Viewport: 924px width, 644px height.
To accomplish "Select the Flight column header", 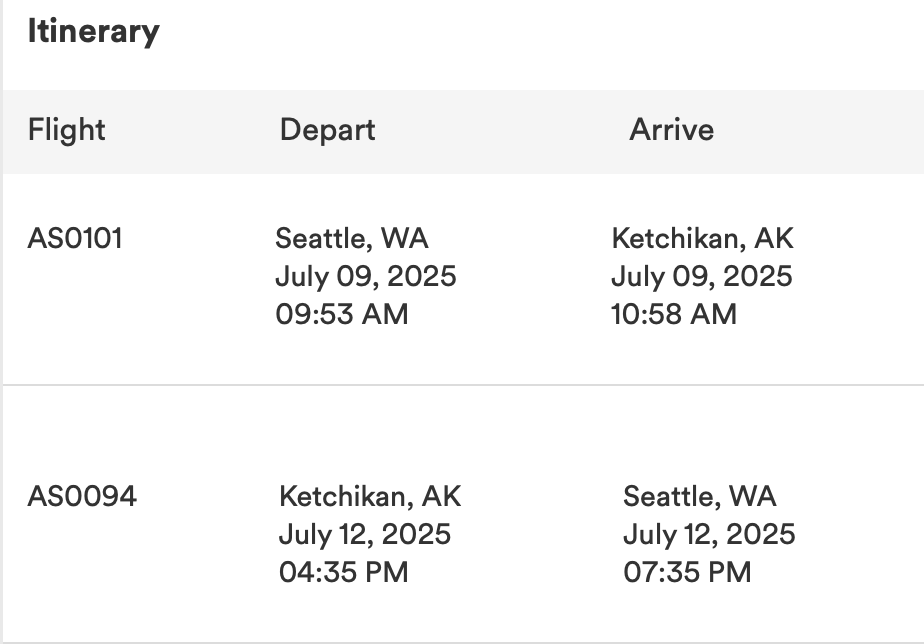I will pos(67,130).
